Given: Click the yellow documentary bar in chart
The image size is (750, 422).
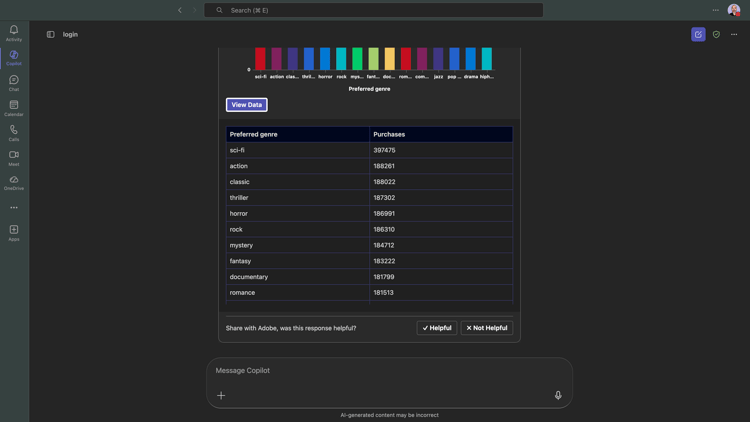Looking at the screenshot, I should 389,59.
